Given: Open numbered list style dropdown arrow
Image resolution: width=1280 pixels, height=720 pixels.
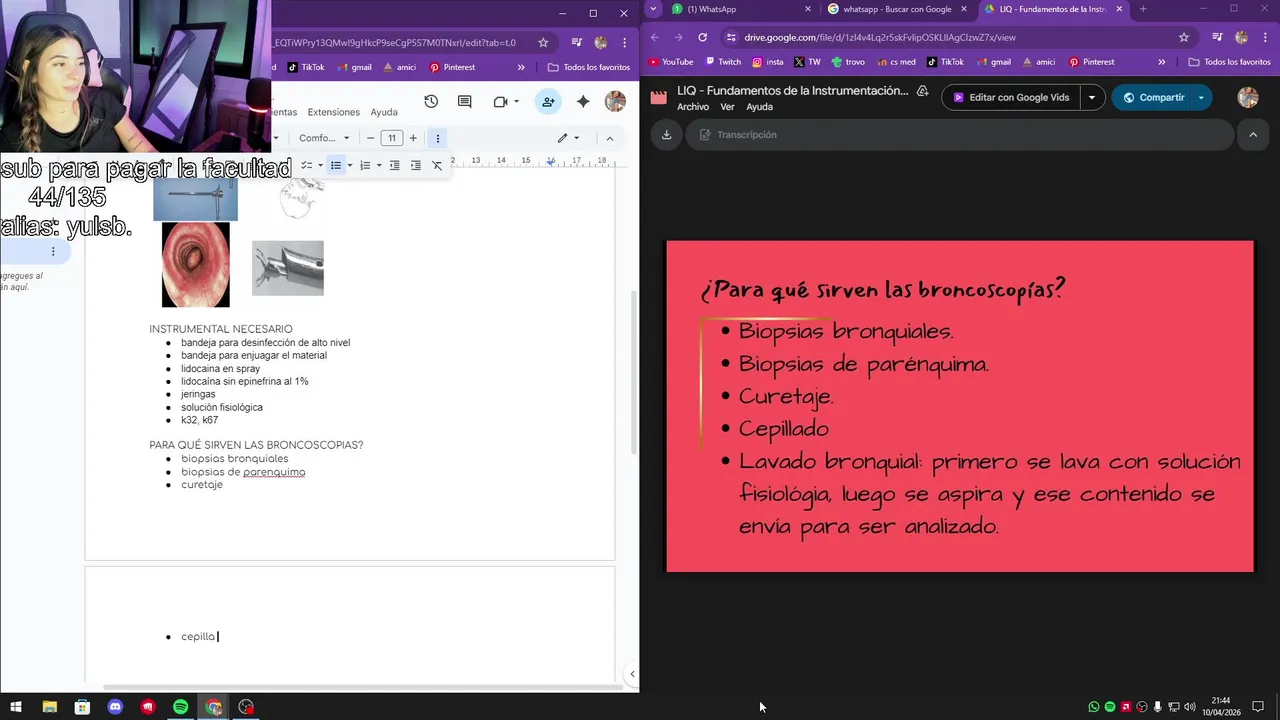Looking at the screenshot, I should [x=378, y=165].
